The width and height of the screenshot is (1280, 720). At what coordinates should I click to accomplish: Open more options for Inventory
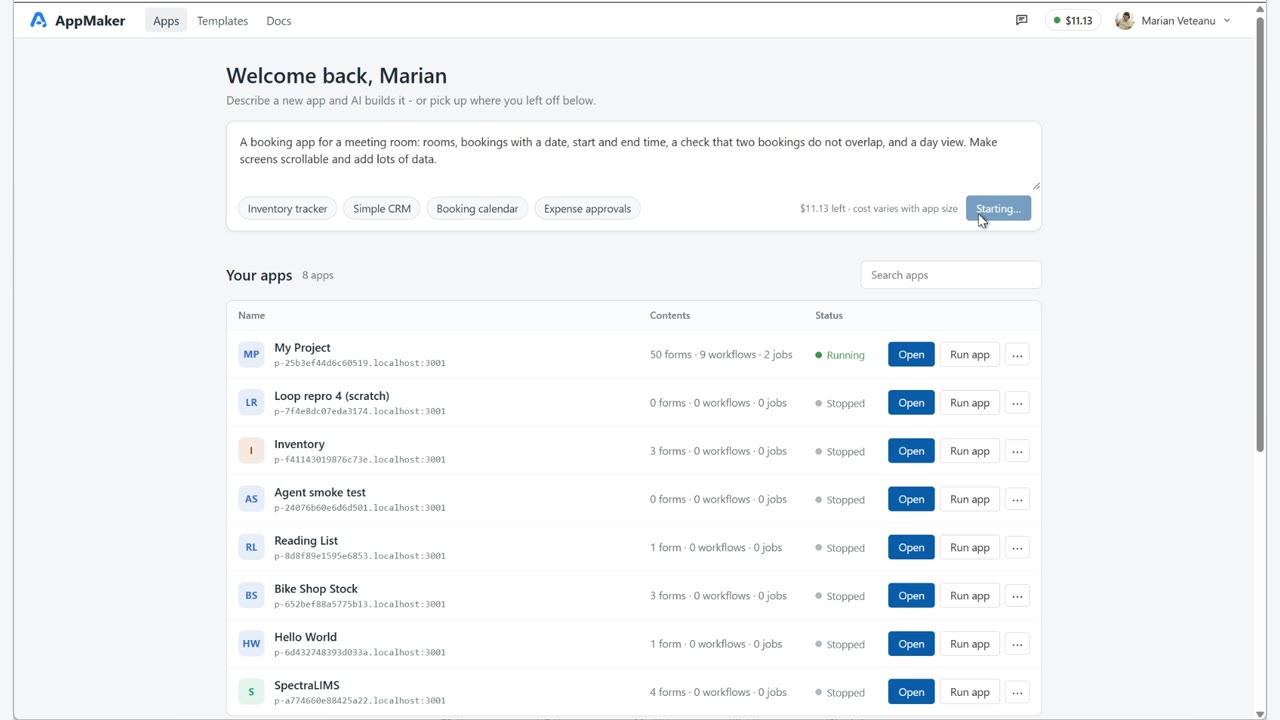[x=1017, y=451]
